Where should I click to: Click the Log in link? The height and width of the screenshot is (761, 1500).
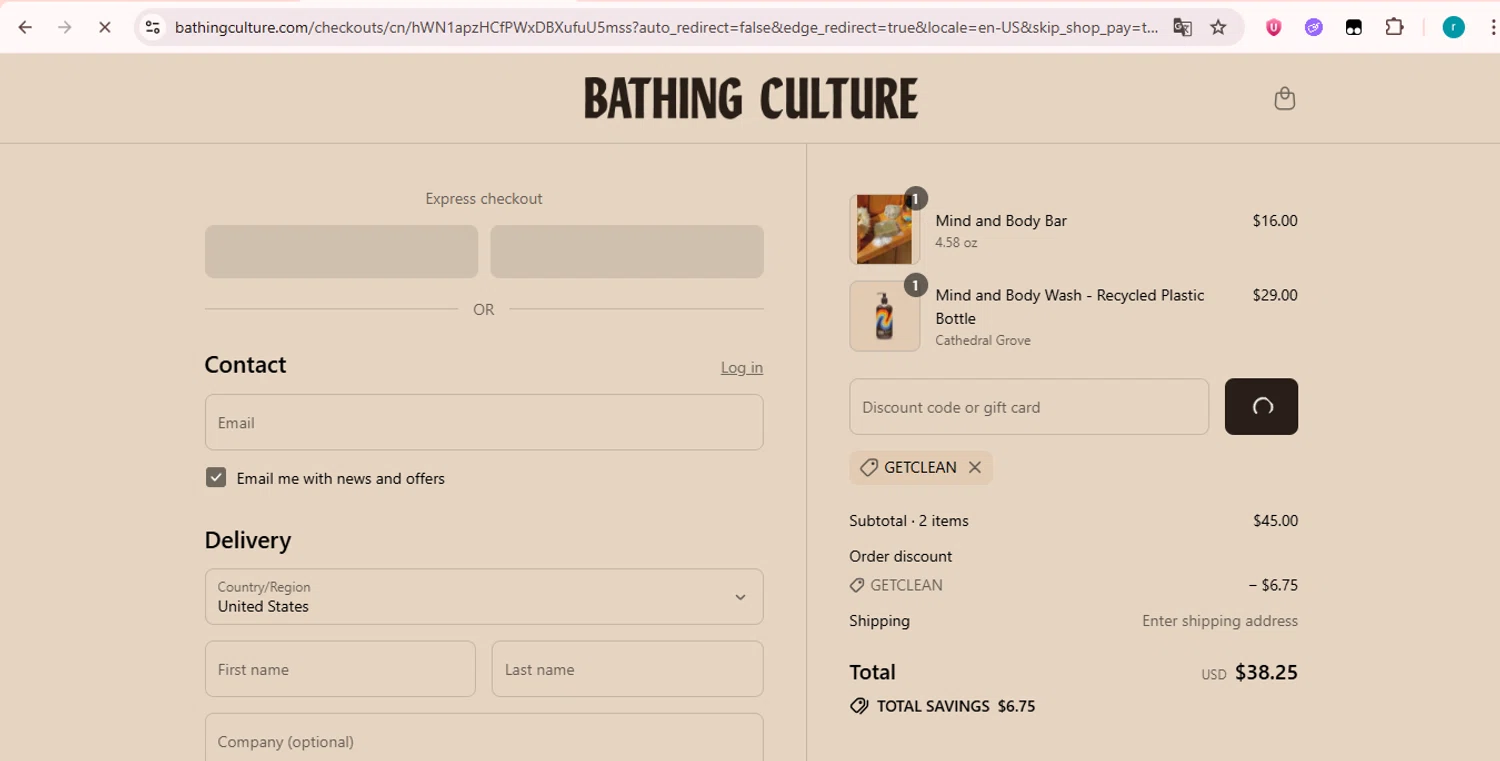click(742, 368)
